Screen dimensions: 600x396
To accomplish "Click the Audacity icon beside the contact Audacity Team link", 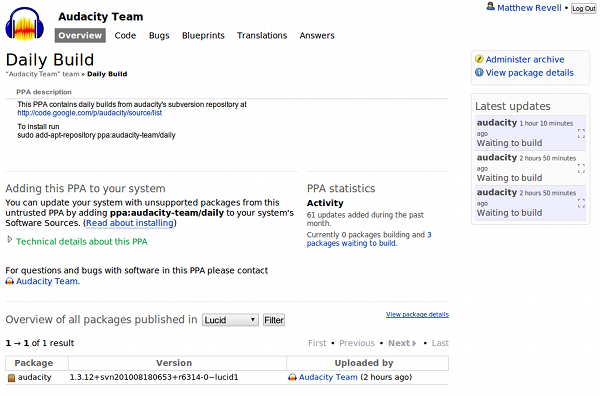I will [x=10, y=281].
